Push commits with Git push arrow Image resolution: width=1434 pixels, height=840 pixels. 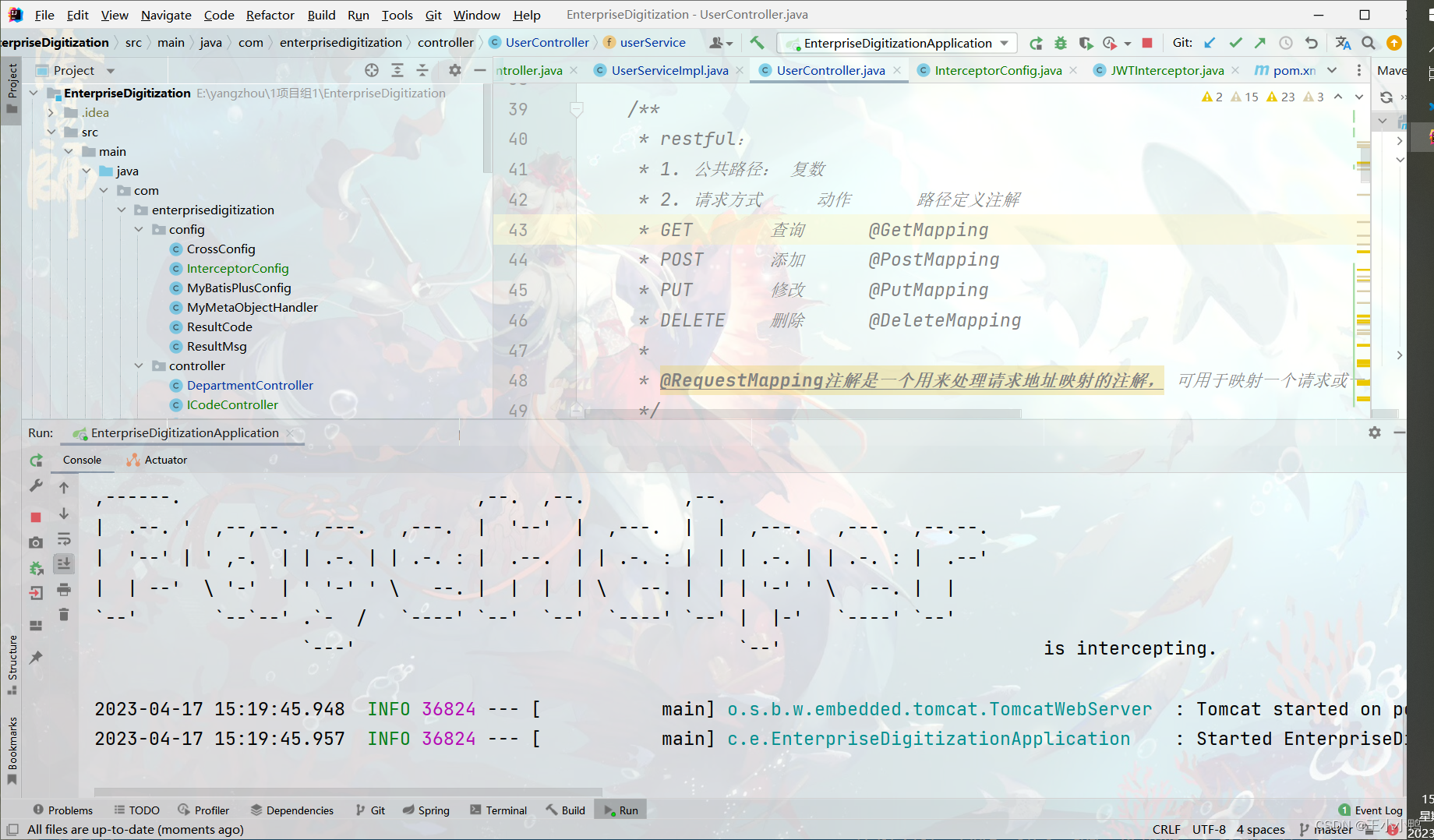pyautogui.click(x=1260, y=43)
